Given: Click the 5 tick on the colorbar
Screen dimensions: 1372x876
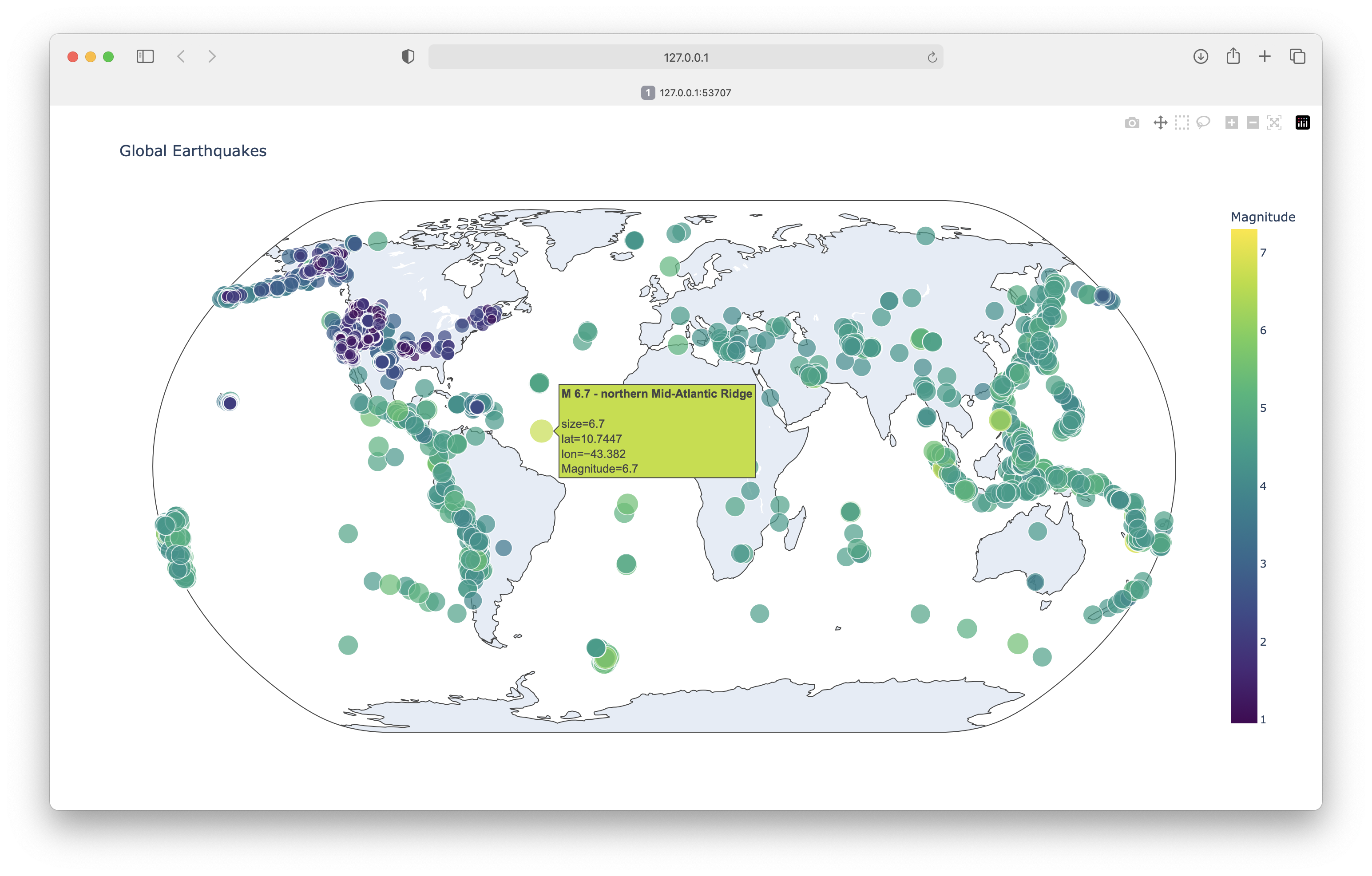Looking at the screenshot, I should tap(1263, 408).
